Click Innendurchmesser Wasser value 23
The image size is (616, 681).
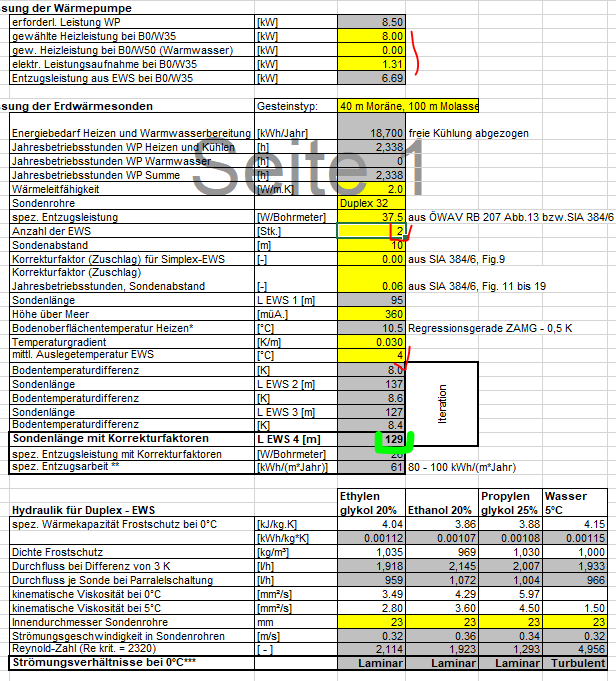pyautogui.click(x=575, y=621)
